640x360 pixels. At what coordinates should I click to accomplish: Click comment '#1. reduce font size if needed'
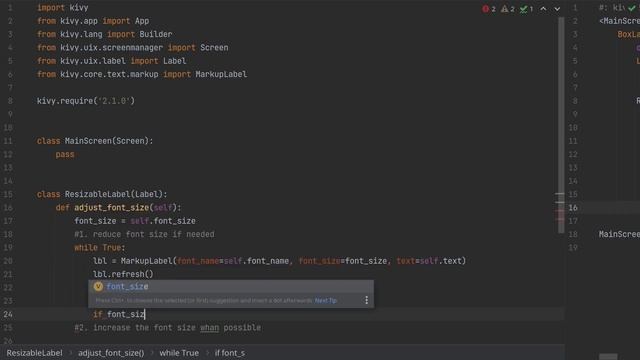pos(144,234)
